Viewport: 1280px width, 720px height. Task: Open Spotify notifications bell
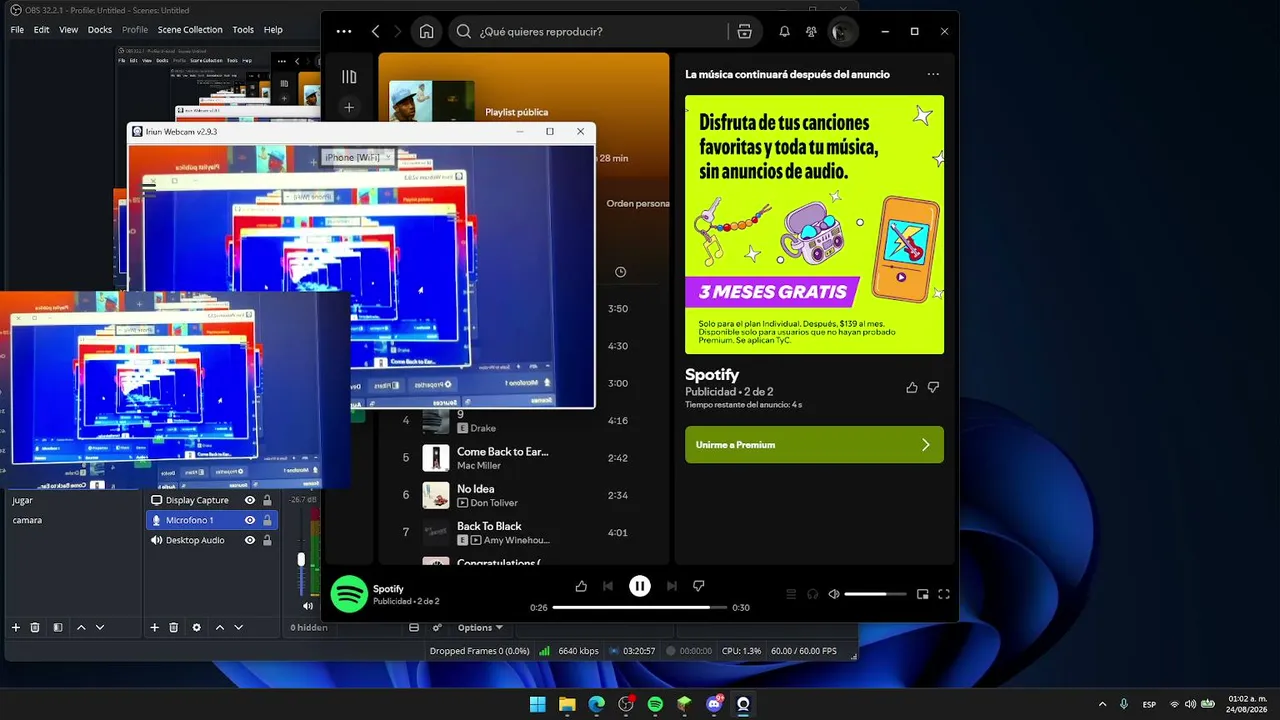(x=784, y=31)
